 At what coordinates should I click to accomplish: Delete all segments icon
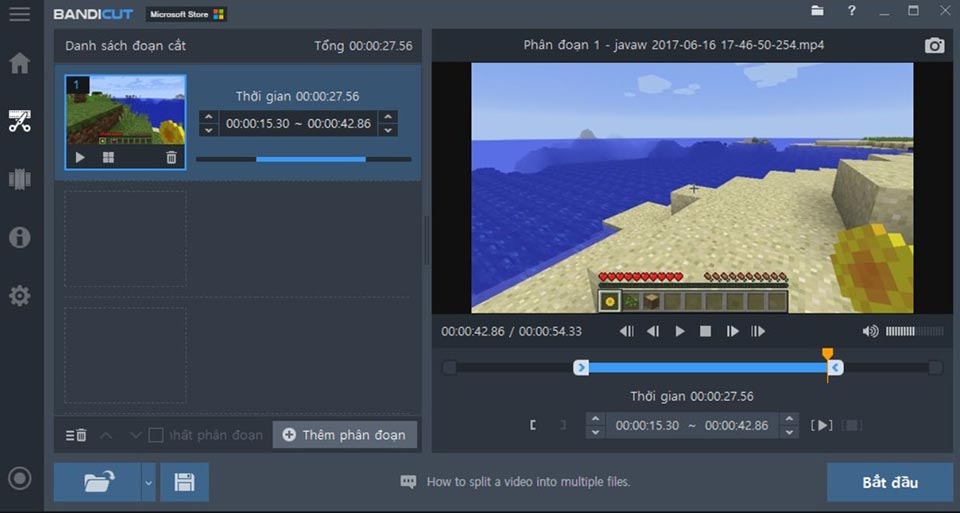tap(76, 435)
